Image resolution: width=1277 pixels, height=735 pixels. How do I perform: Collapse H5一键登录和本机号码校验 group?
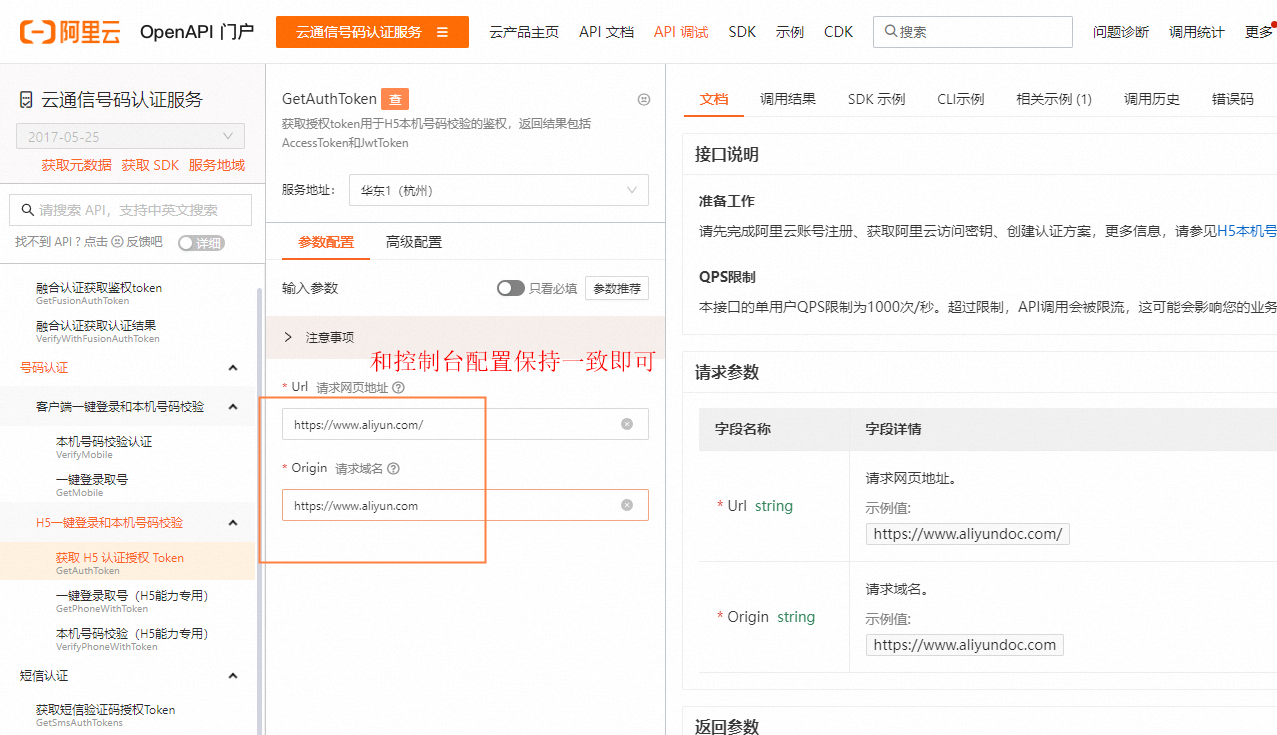point(233,522)
